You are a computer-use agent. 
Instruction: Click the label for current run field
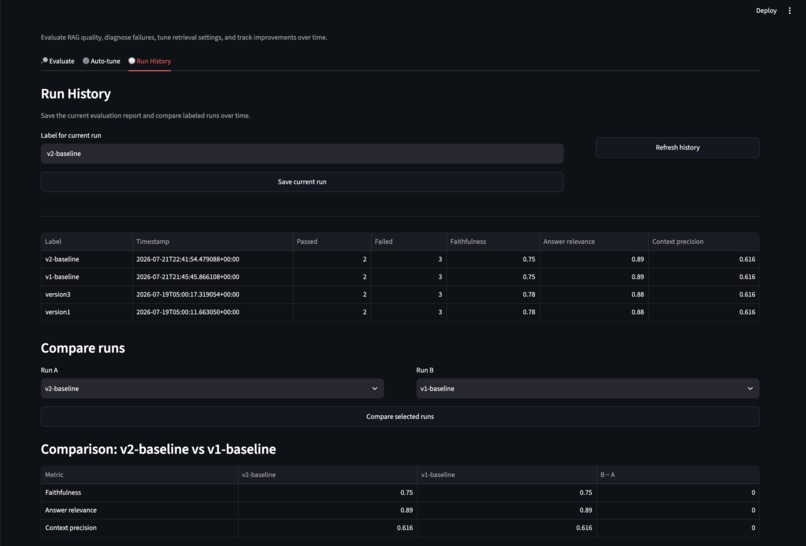(302, 154)
